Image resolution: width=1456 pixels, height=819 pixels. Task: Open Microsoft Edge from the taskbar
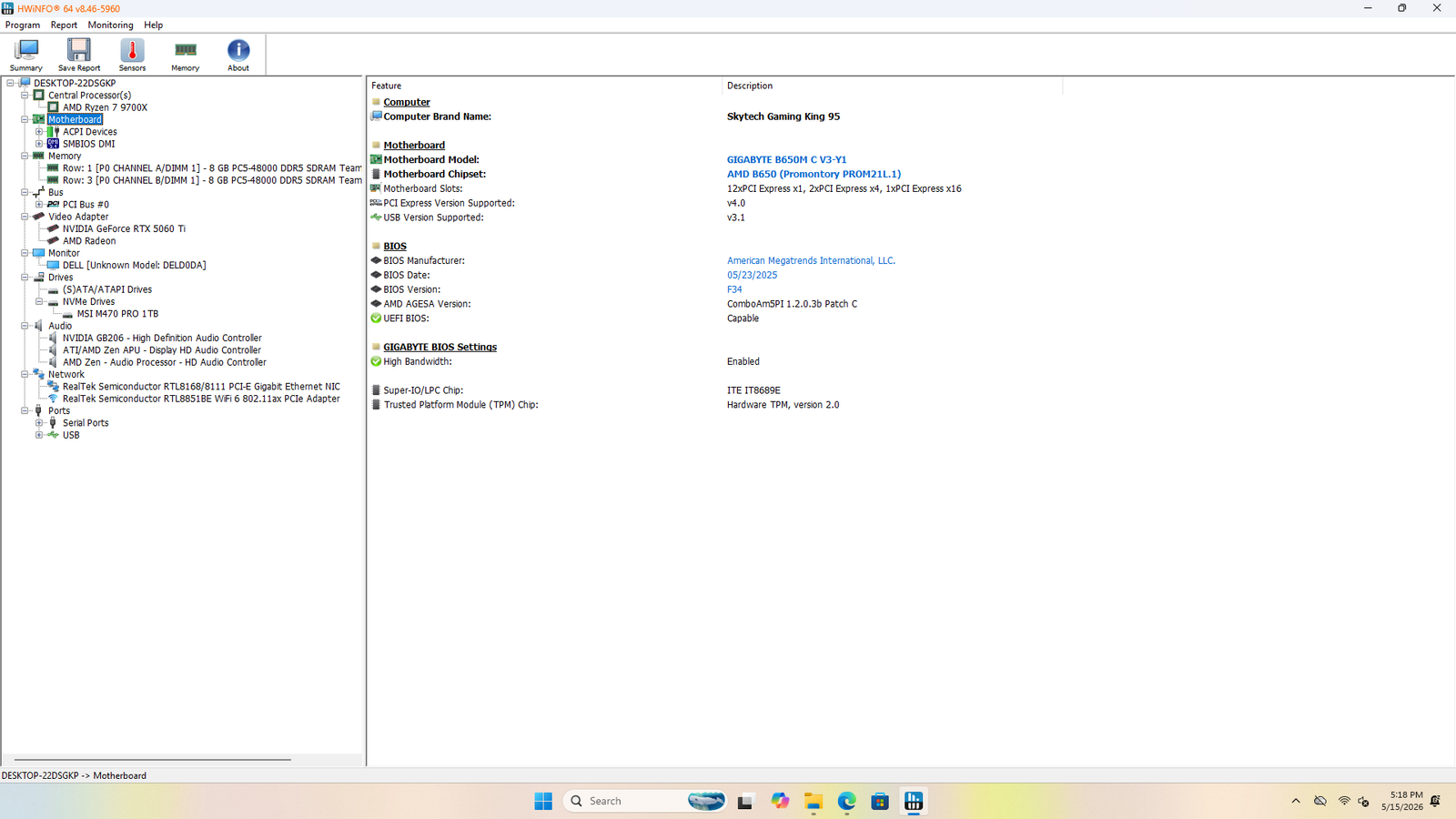[847, 801]
